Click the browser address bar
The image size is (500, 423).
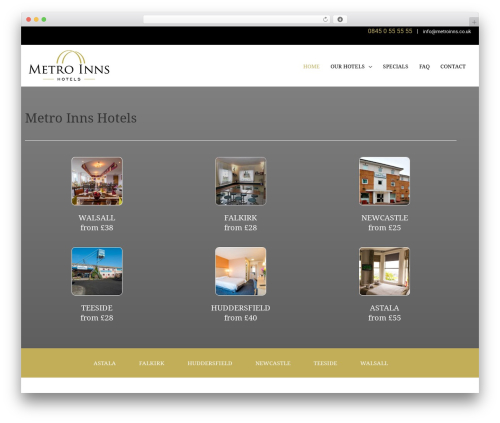(237, 19)
